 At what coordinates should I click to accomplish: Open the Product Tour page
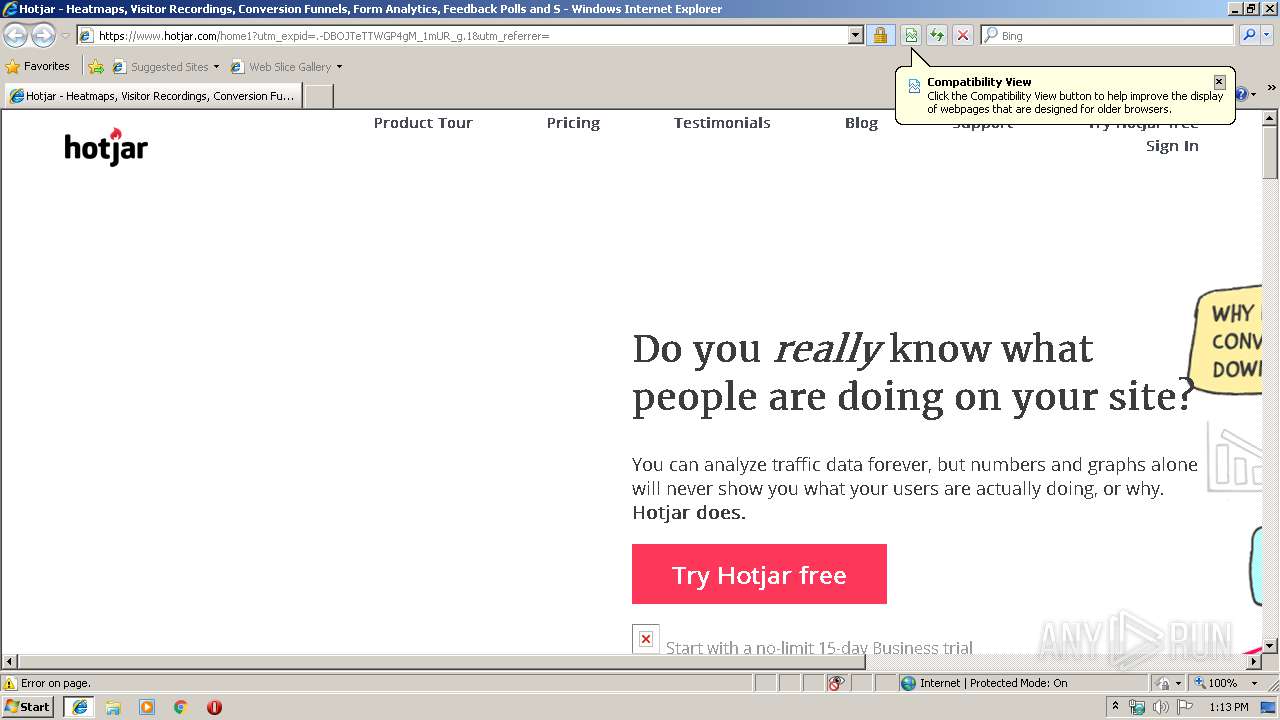pyautogui.click(x=423, y=123)
